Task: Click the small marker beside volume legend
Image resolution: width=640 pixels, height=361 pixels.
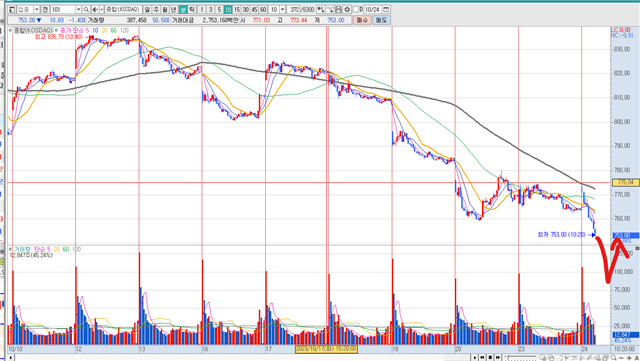Action: 10,249
